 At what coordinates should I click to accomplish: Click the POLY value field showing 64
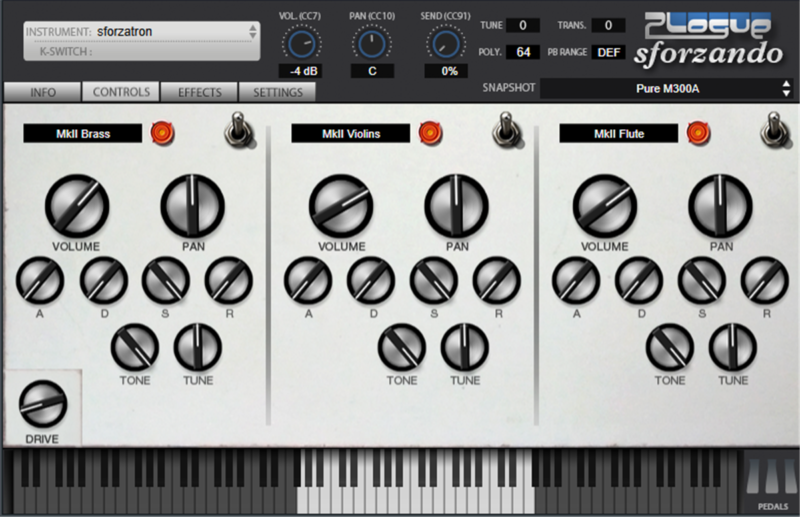523,52
